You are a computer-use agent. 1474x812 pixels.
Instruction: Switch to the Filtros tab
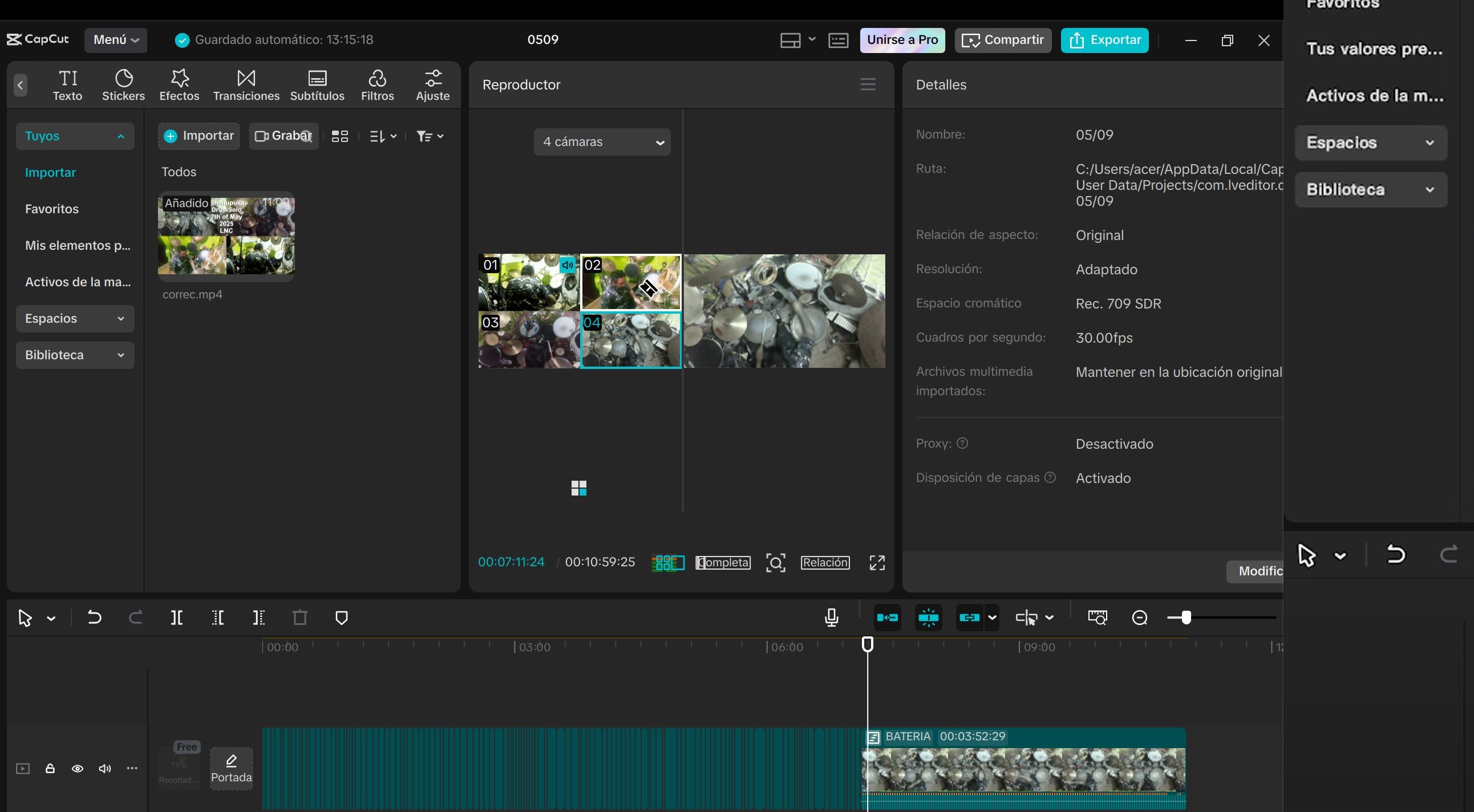377,85
